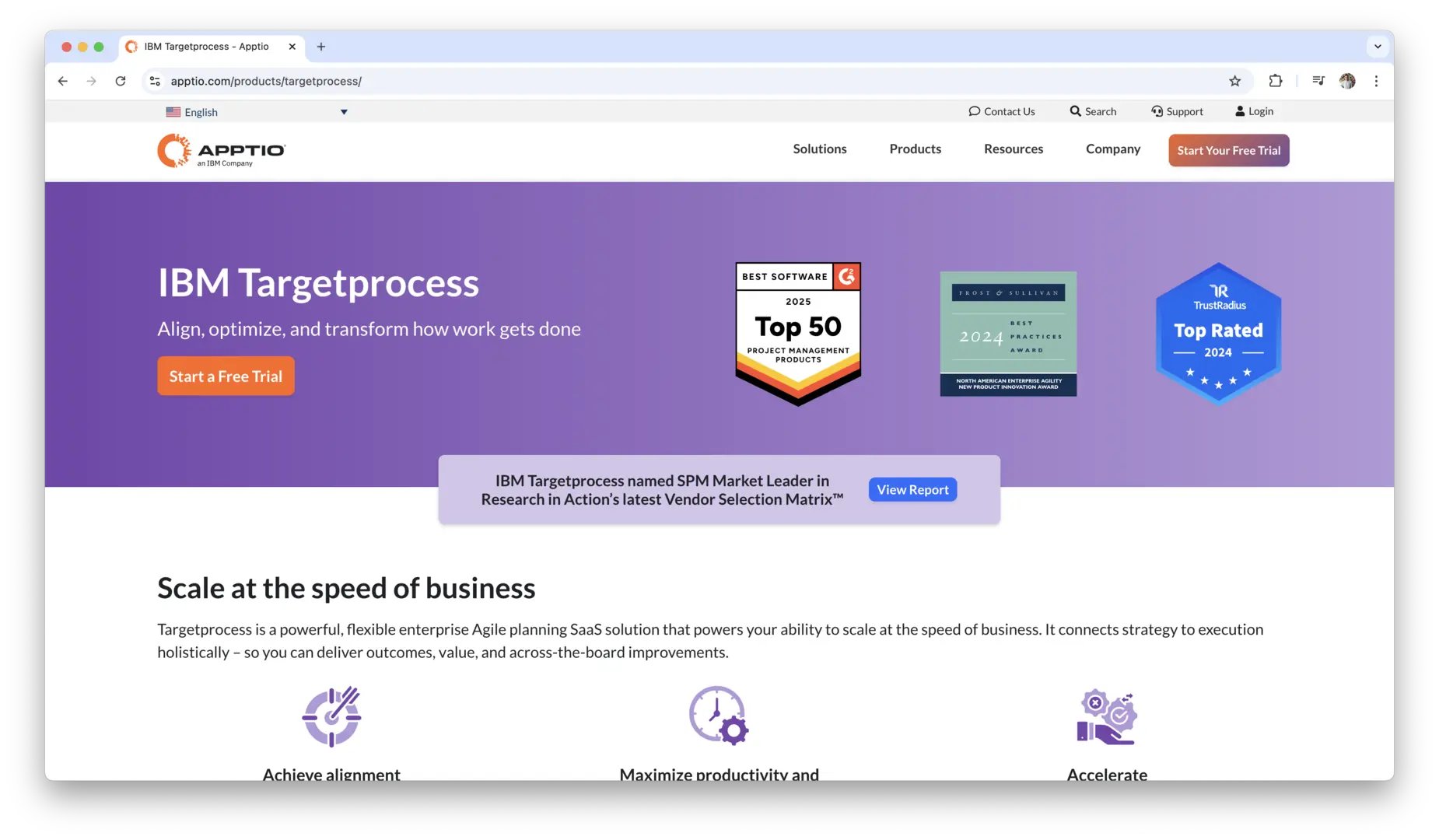Bookmark the page using the star icon

[x=1234, y=81]
